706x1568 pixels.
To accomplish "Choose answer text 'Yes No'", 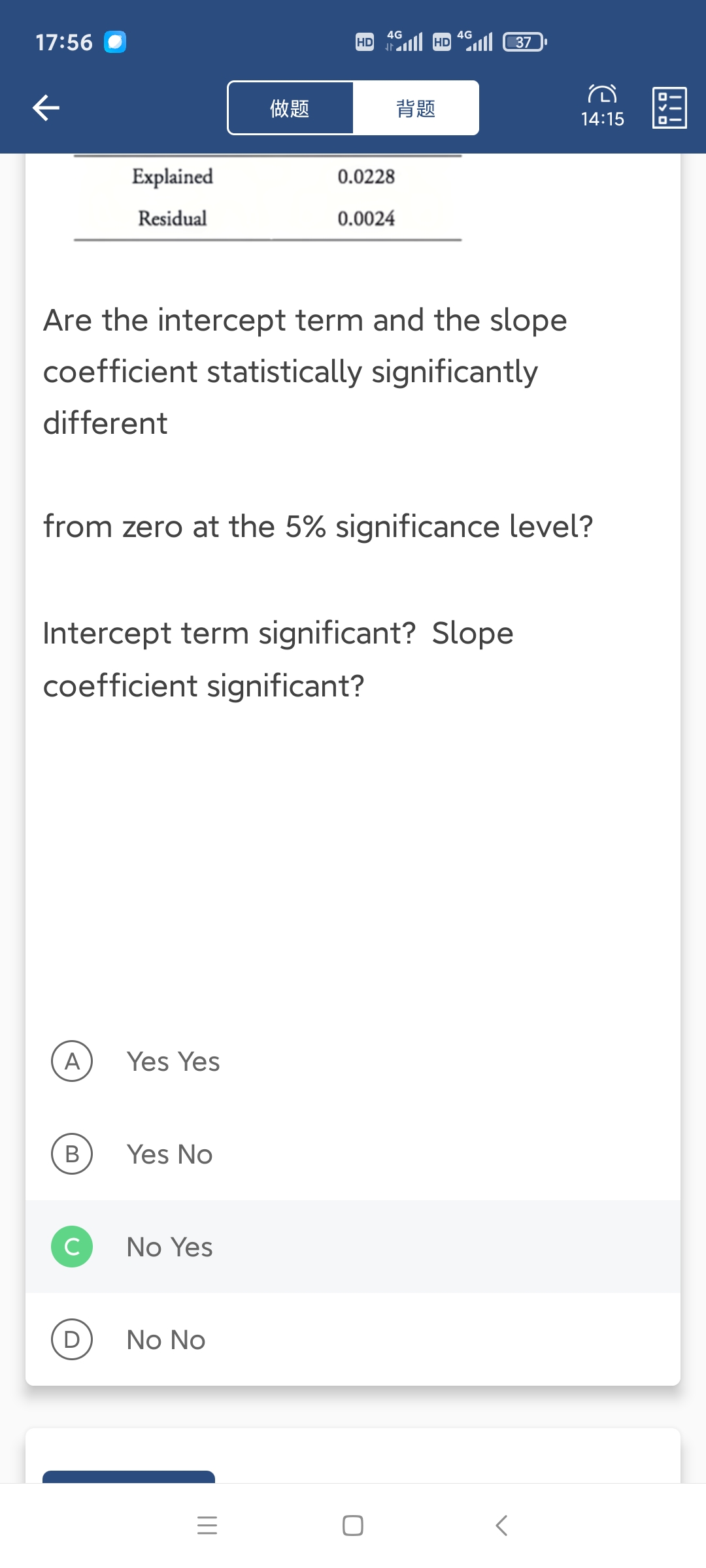I will (x=169, y=1154).
